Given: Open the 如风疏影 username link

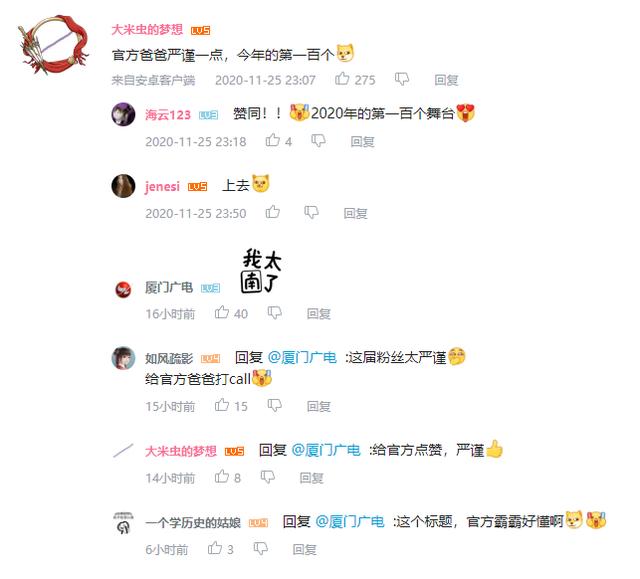Looking at the screenshot, I should pyautogui.click(x=169, y=358).
